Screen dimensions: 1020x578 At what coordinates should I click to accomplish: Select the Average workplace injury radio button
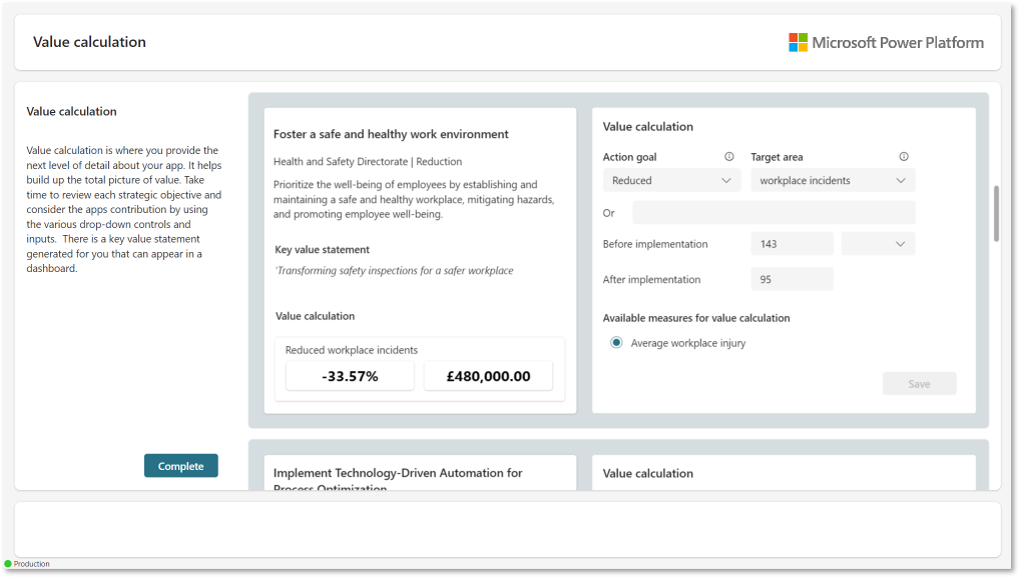pos(616,343)
